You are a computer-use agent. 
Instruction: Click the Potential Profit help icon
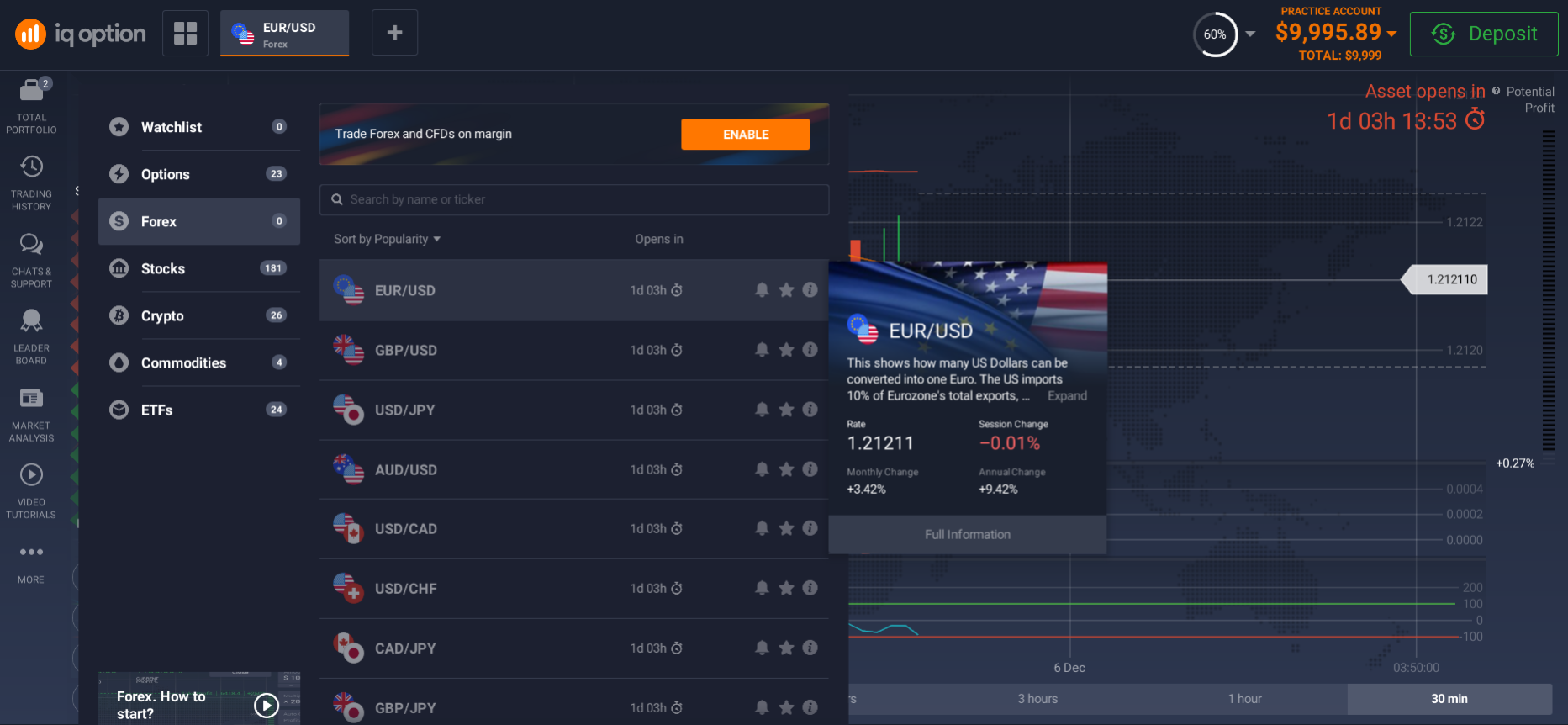(1496, 91)
